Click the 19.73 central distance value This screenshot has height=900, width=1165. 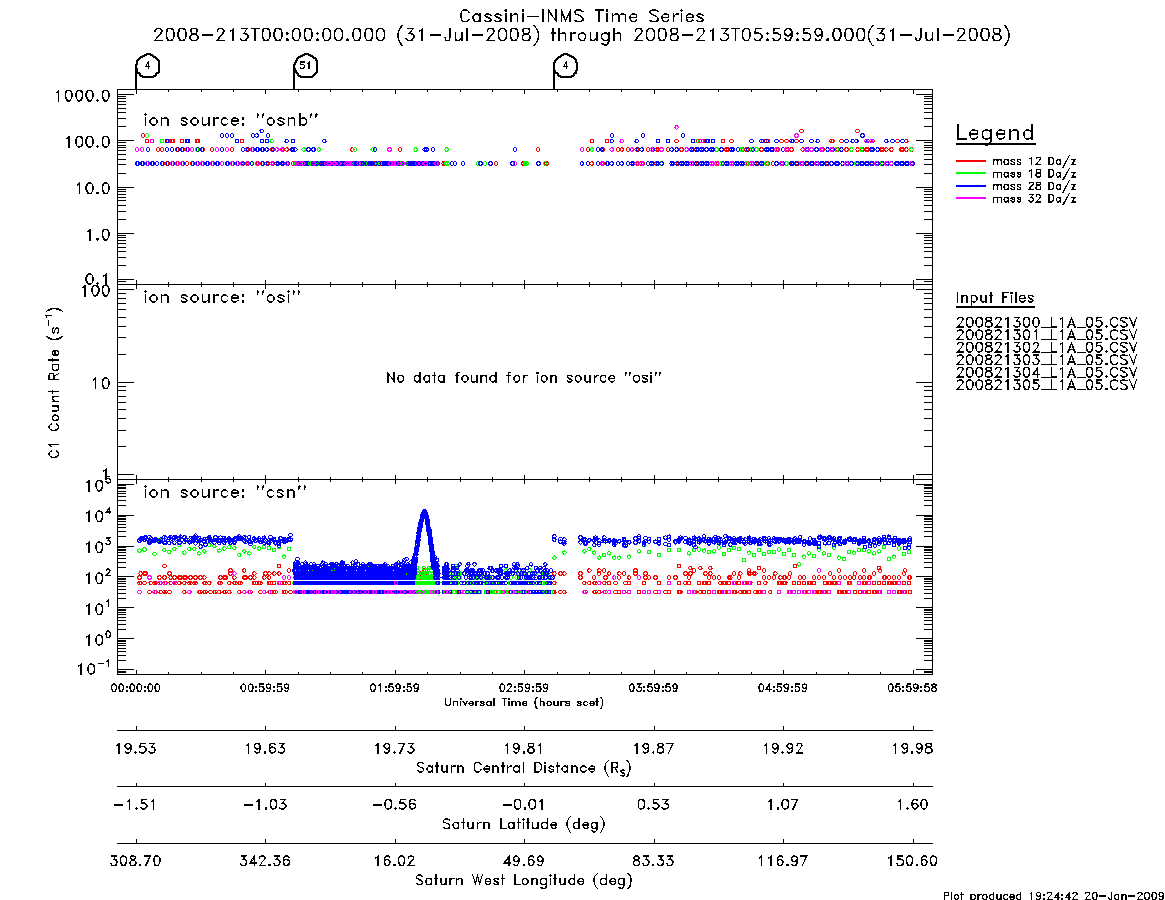(395, 748)
